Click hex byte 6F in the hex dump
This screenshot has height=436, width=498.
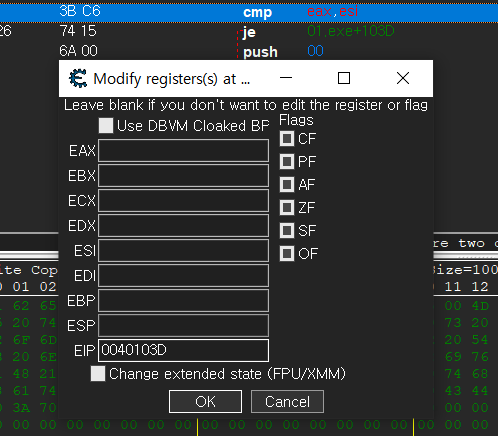21,340
